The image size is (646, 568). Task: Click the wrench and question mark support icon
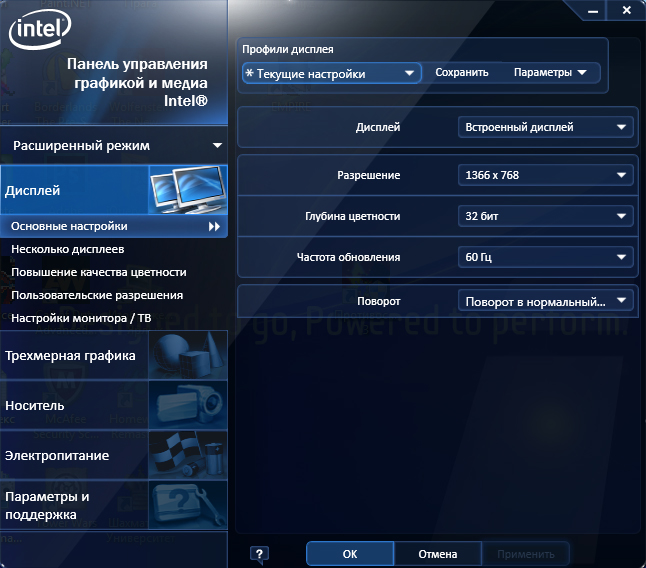[x=188, y=505]
